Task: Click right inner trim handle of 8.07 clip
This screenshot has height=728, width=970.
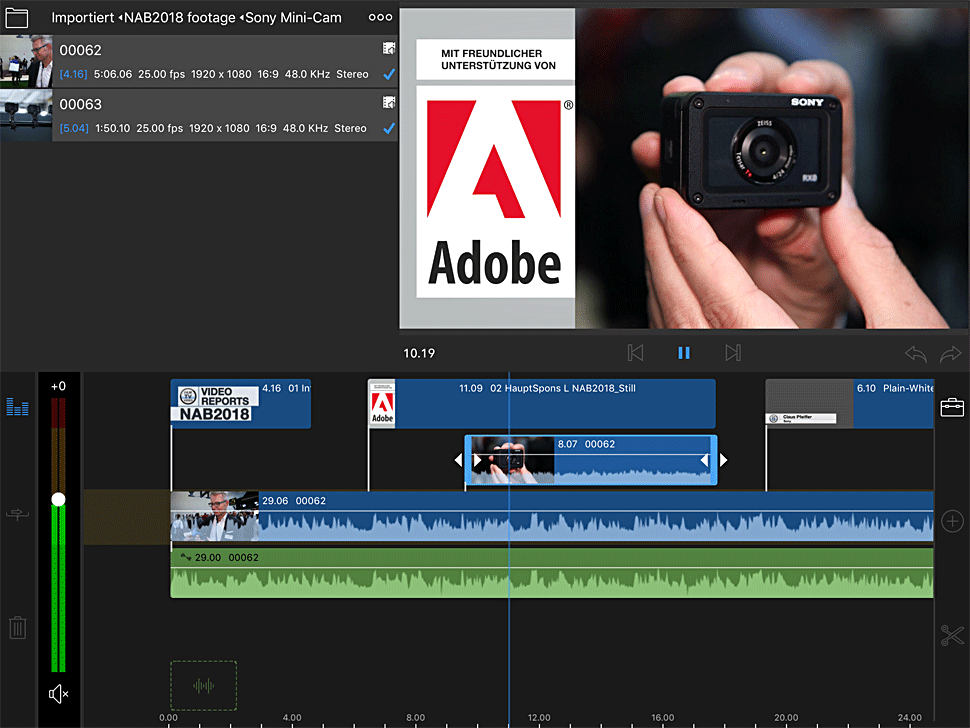Action: pyautogui.click(x=704, y=460)
